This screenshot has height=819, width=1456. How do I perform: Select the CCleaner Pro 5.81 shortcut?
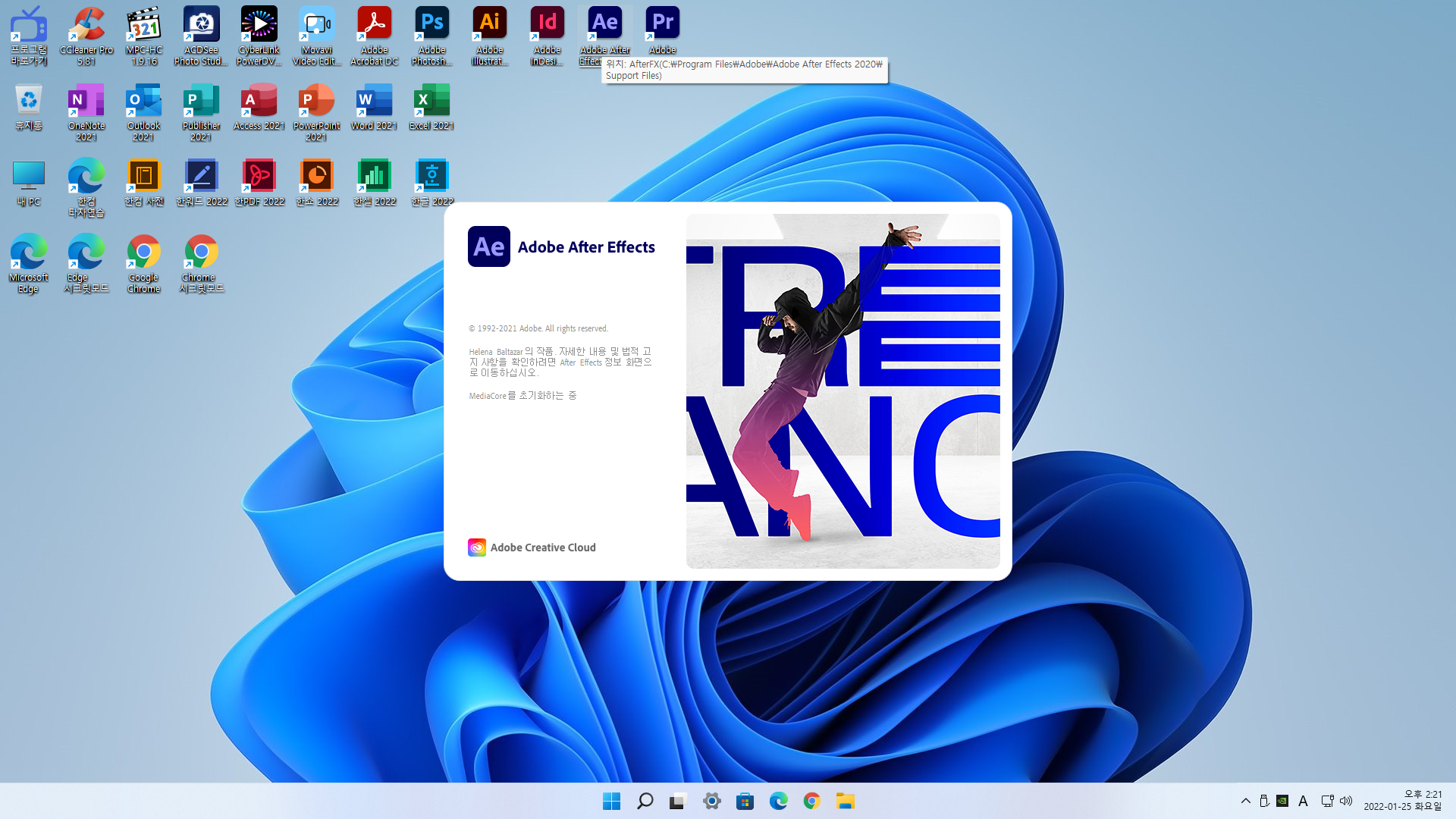pos(86,24)
